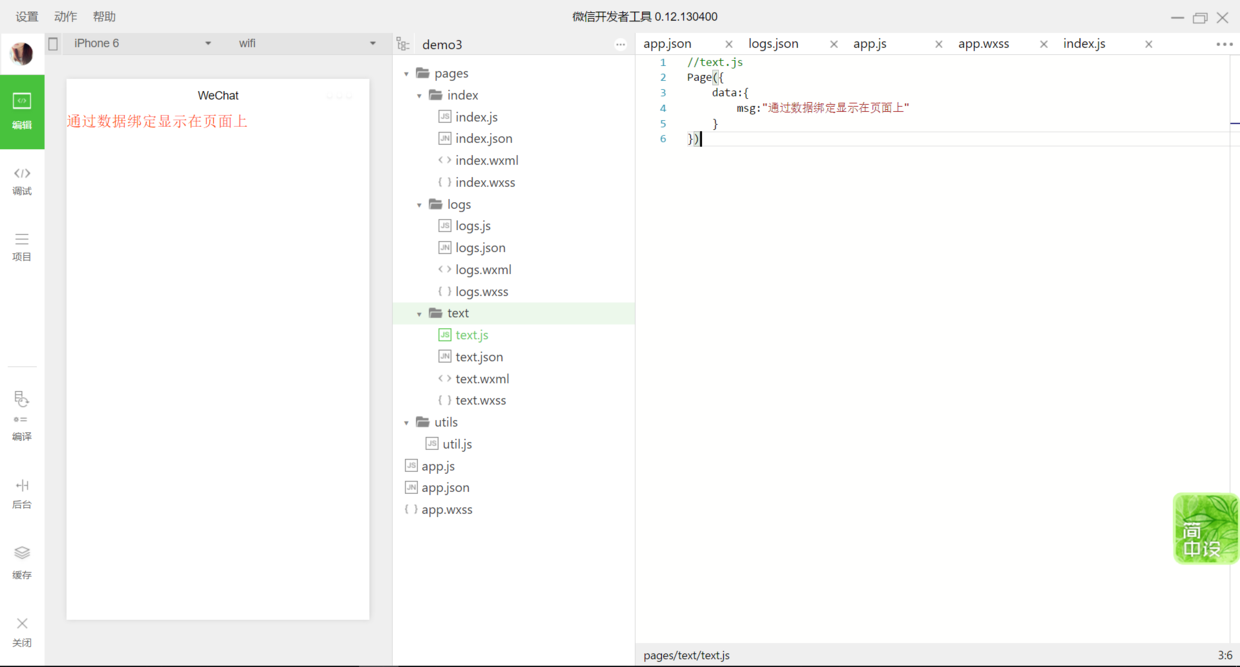Collapse the pages folder
This screenshot has height=667, width=1240.
click(x=407, y=74)
